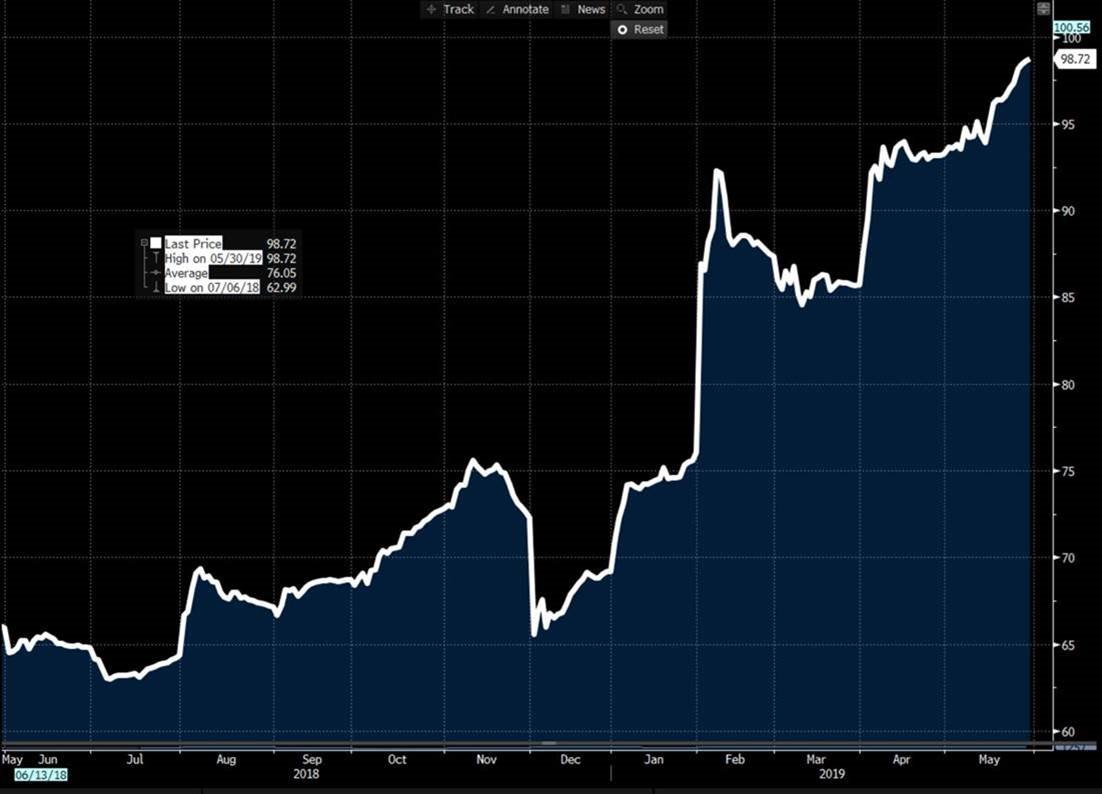Click the Low marker icon in legend
The width and height of the screenshot is (1102, 794).
[156, 288]
